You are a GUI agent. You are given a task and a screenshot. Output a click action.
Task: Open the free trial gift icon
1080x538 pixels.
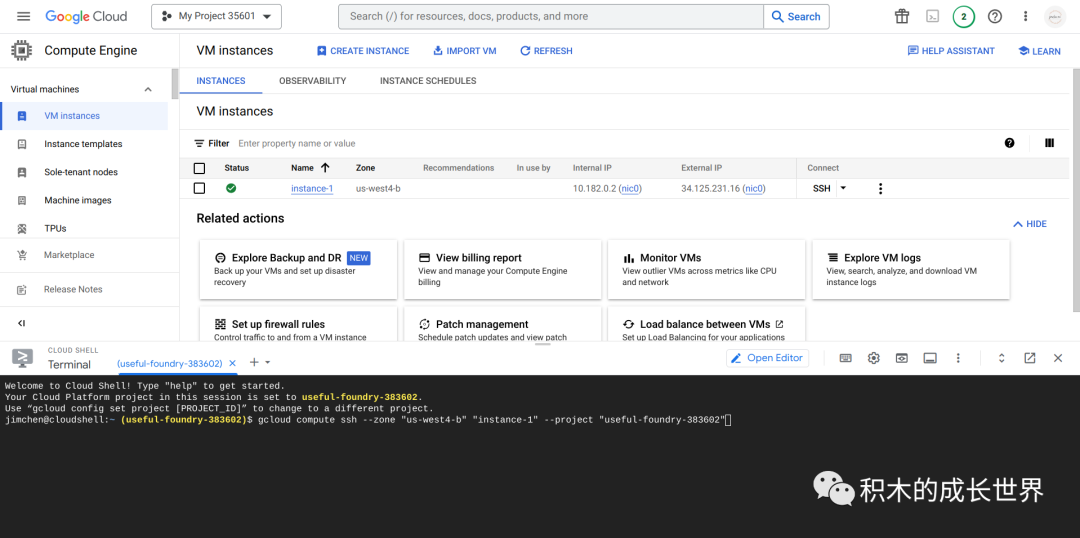point(902,17)
